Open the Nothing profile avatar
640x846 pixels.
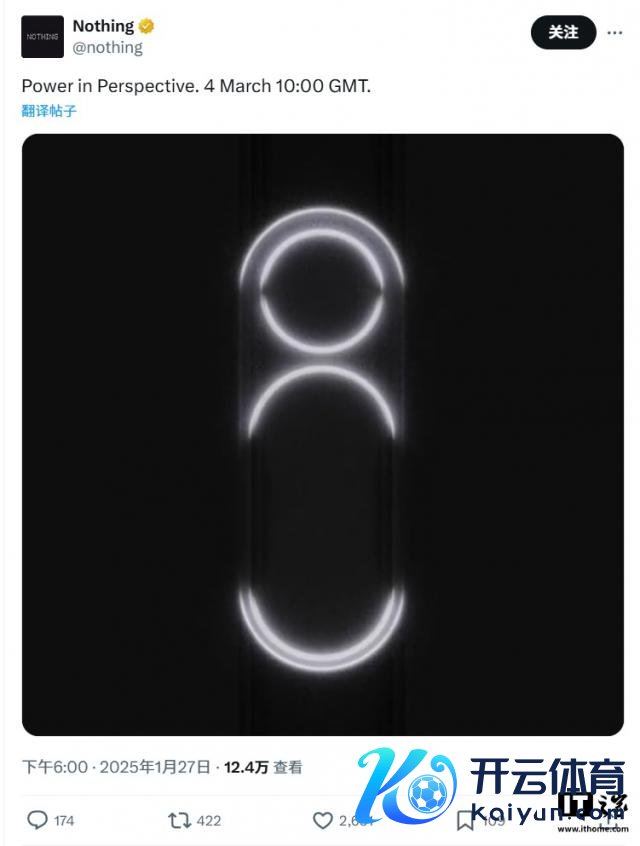click(x=42, y=37)
